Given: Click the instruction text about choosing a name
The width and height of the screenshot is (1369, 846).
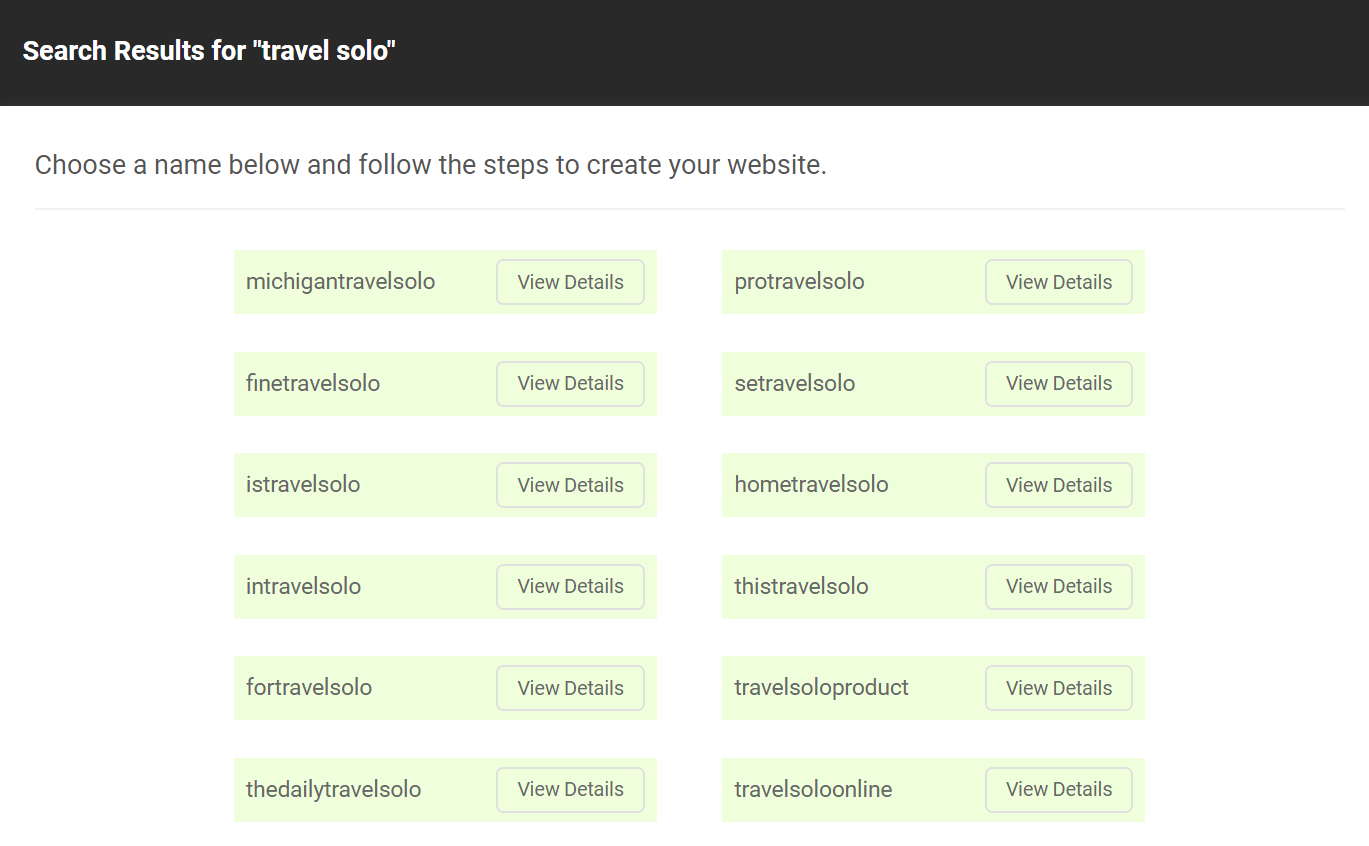Looking at the screenshot, I should point(430,164).
